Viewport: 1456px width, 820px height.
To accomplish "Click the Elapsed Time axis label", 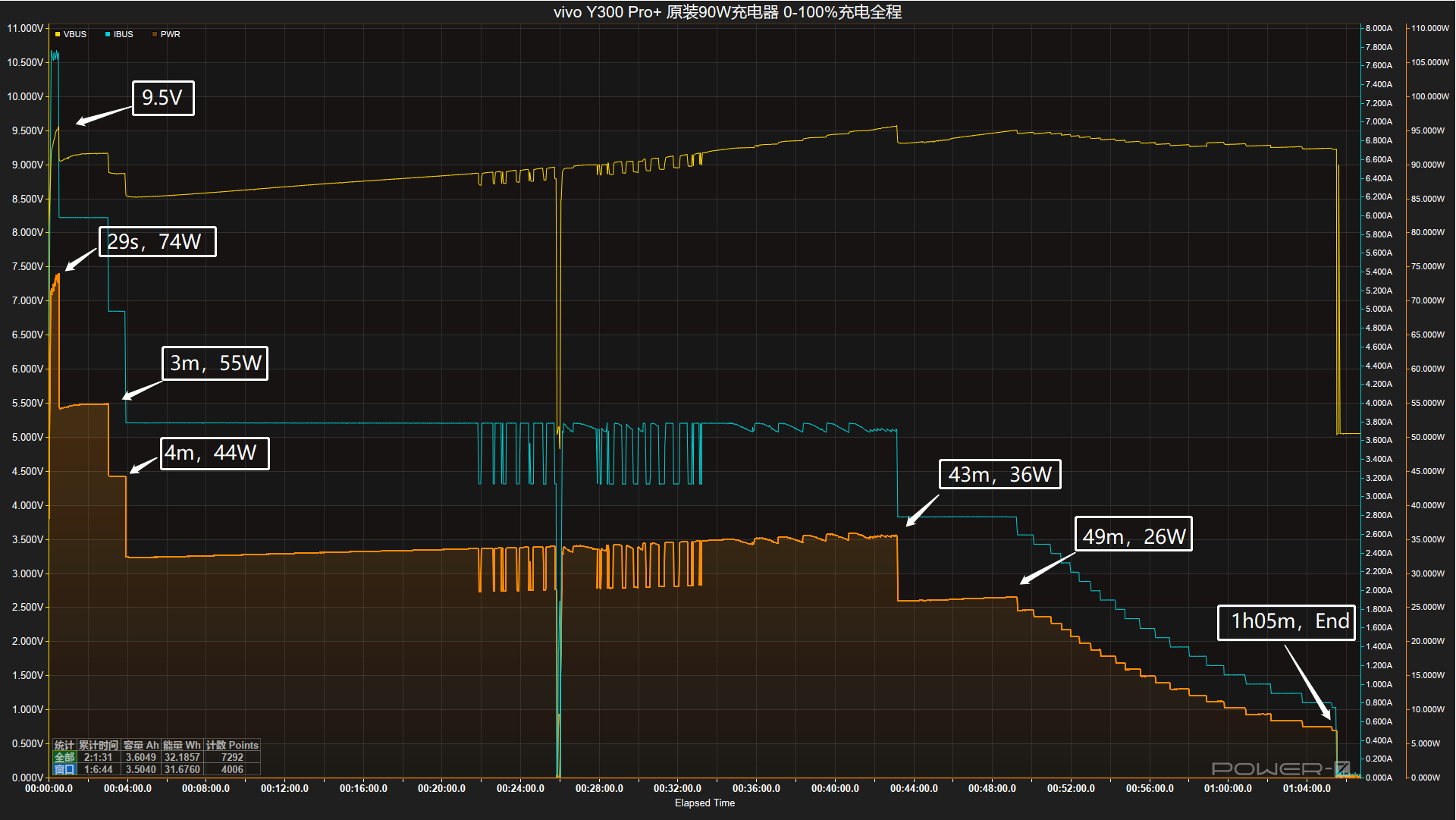I will [704, 803].
